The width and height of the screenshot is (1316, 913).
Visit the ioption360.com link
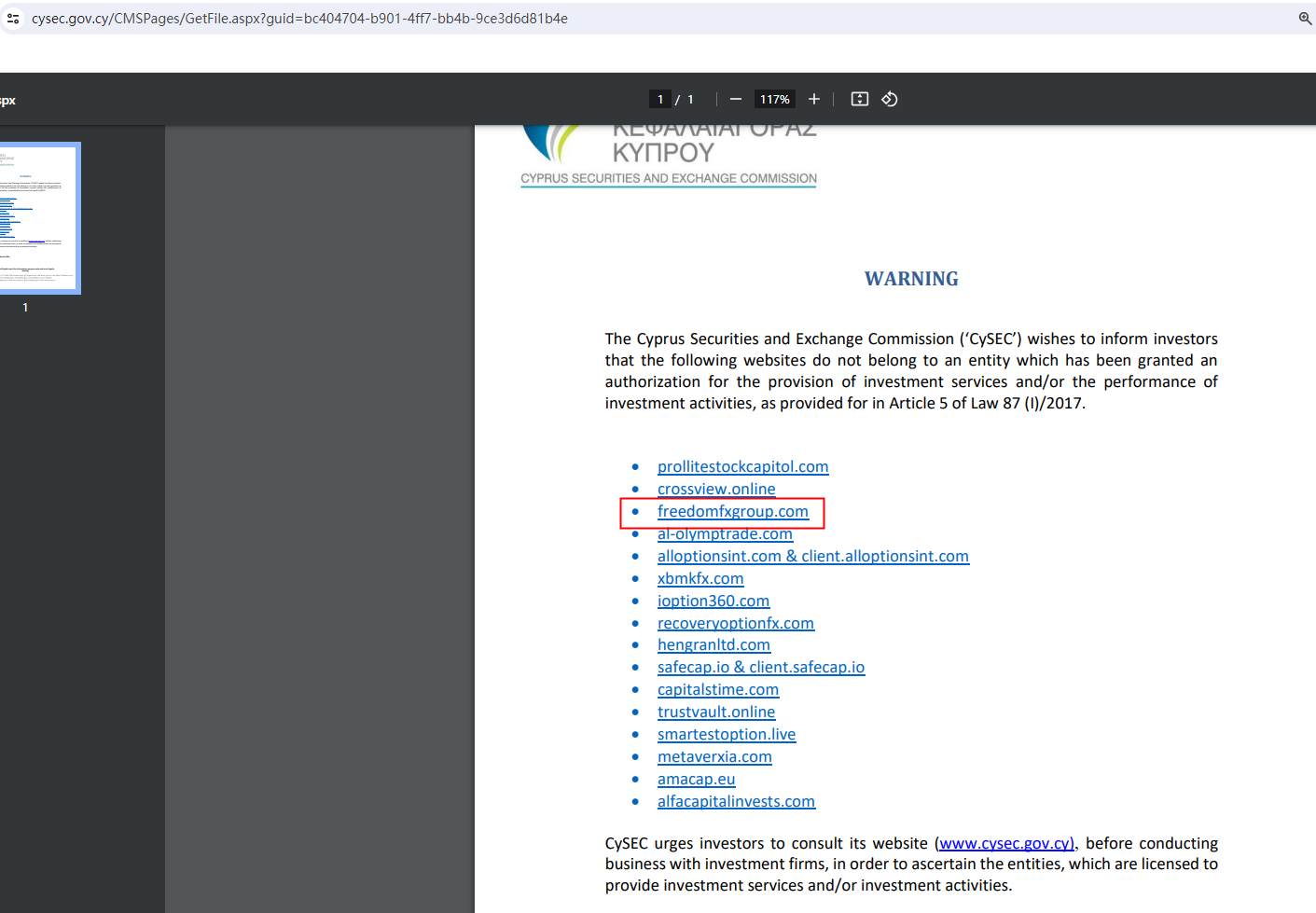tap(713, 601)
